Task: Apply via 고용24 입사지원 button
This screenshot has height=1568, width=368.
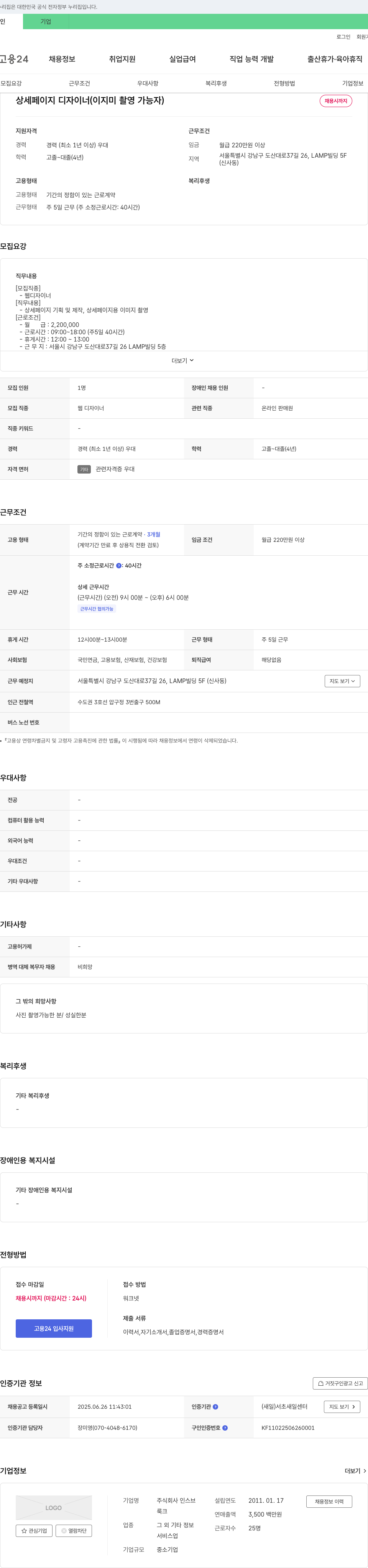Action: [x=54, y=1329]
